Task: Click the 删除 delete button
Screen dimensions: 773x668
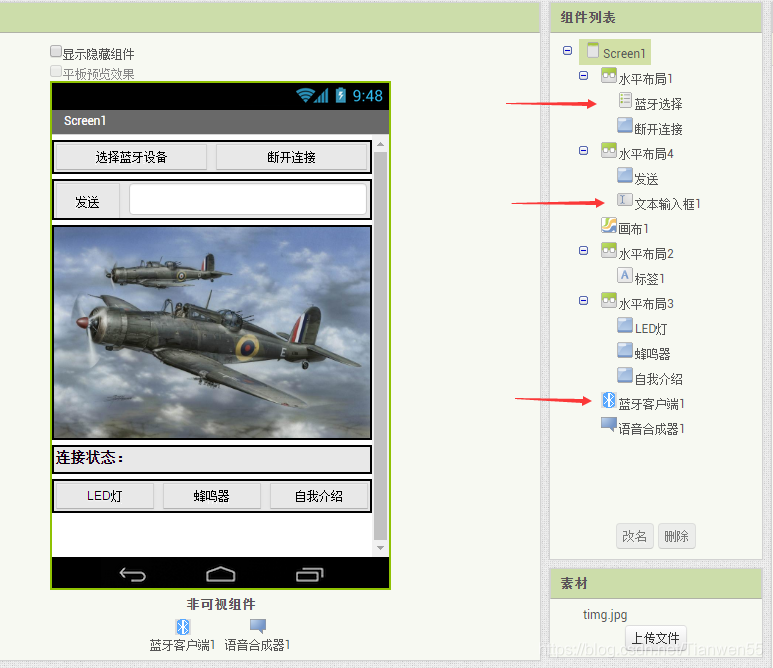Action: 676,536
